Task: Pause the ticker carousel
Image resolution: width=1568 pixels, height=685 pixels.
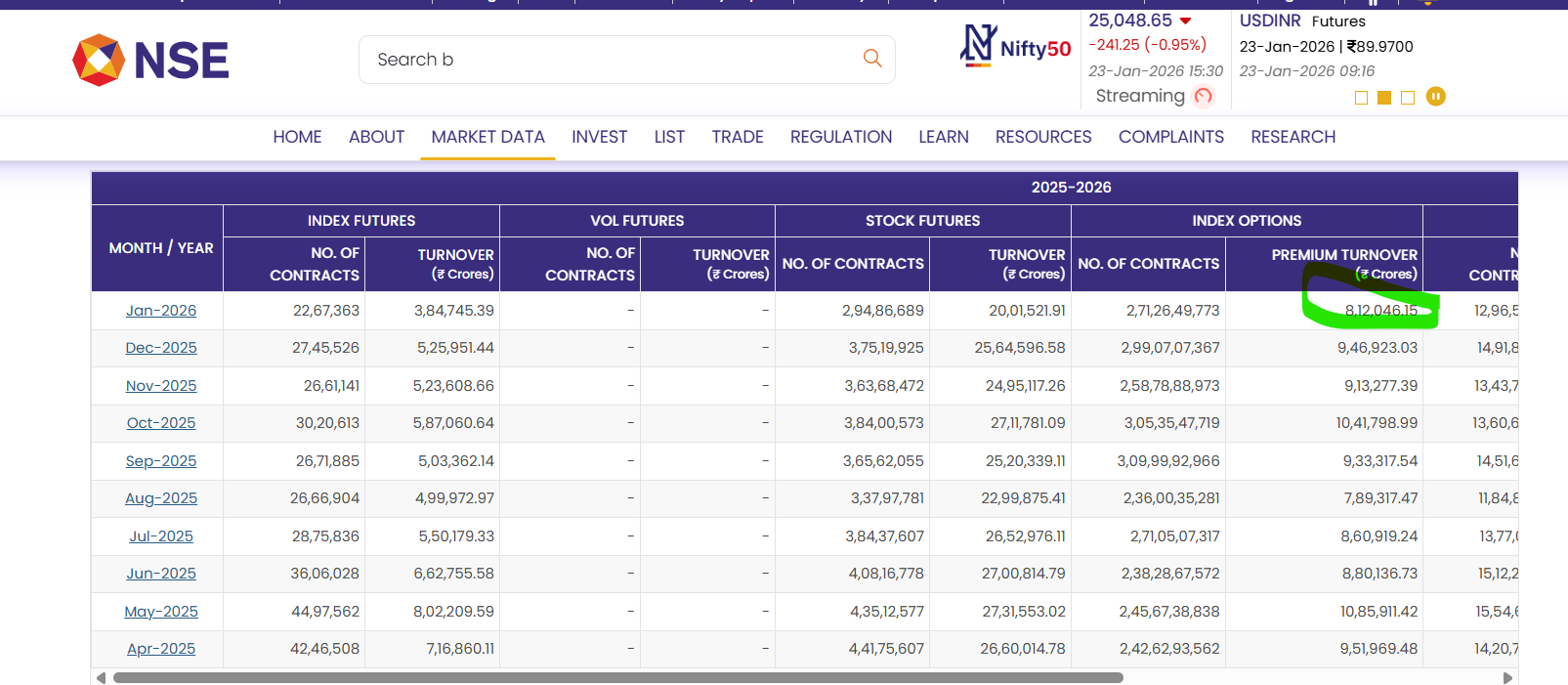Action: [x=1435, y=97]
